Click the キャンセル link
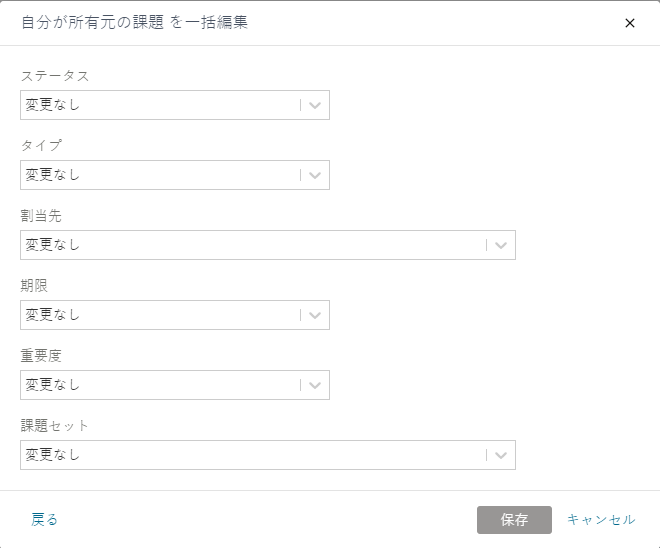 (x=601, y=520)
